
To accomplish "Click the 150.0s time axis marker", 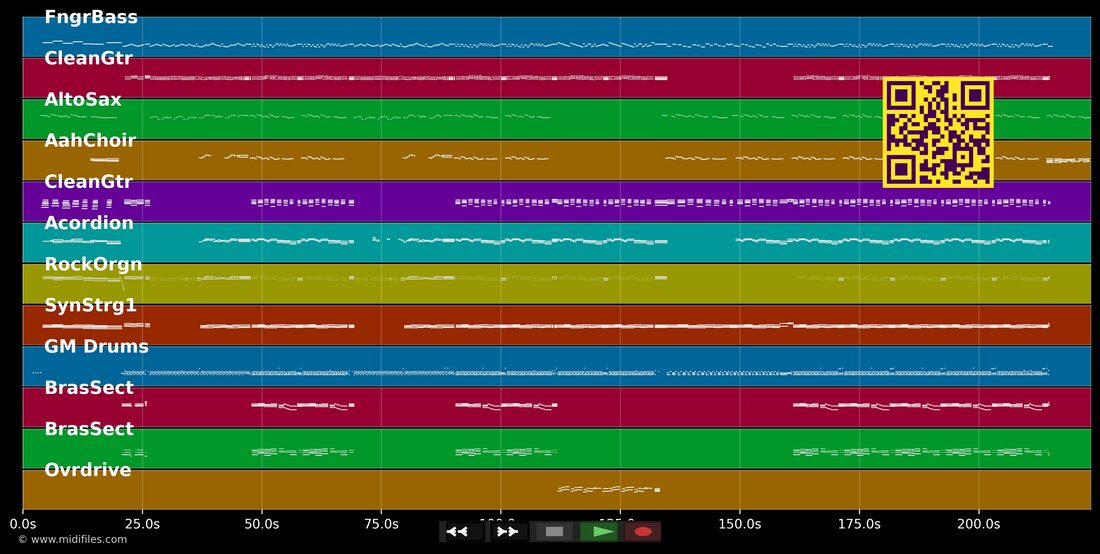I will [739, 524].
